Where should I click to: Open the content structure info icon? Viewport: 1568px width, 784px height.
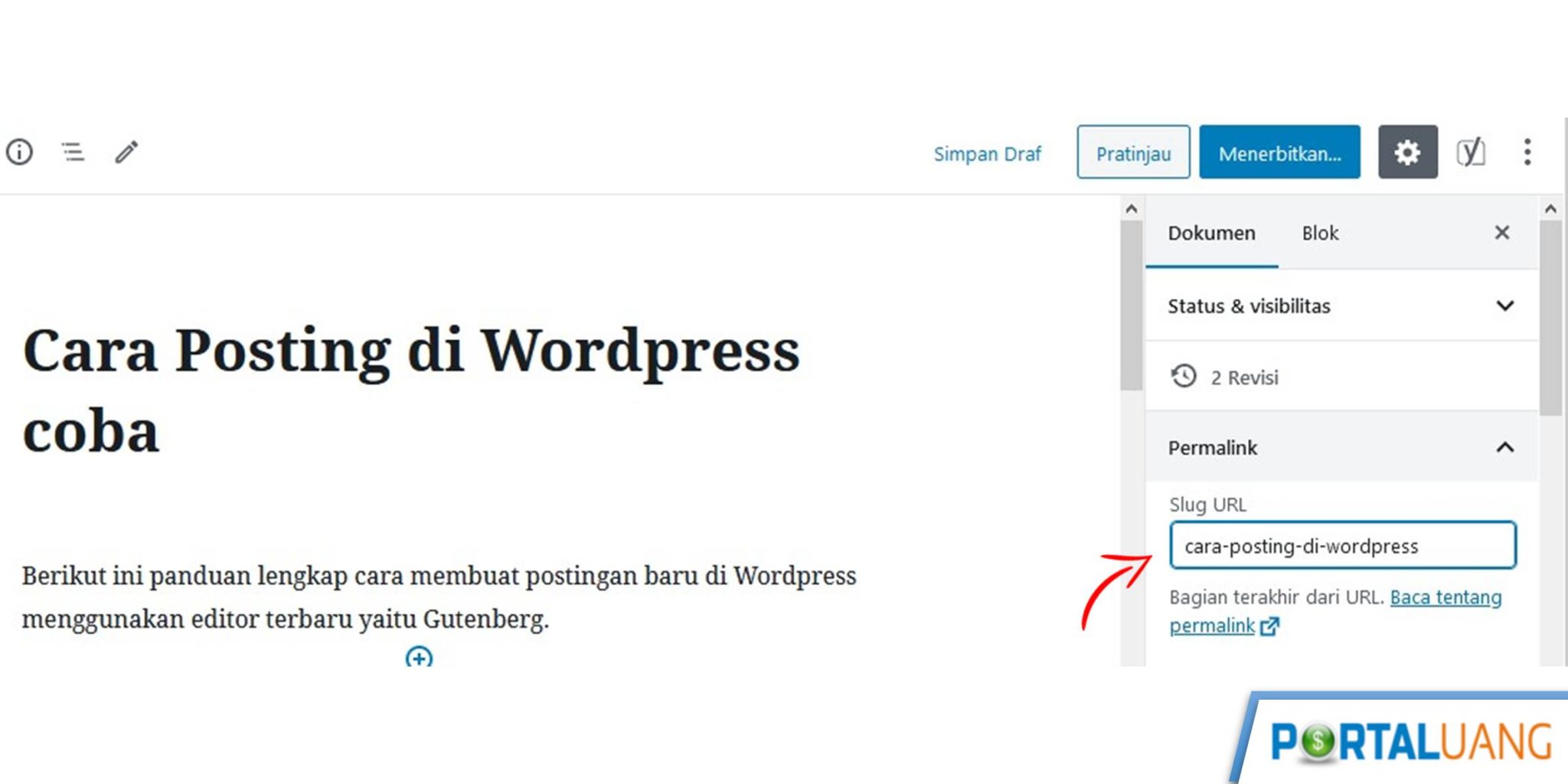[19, 152]
